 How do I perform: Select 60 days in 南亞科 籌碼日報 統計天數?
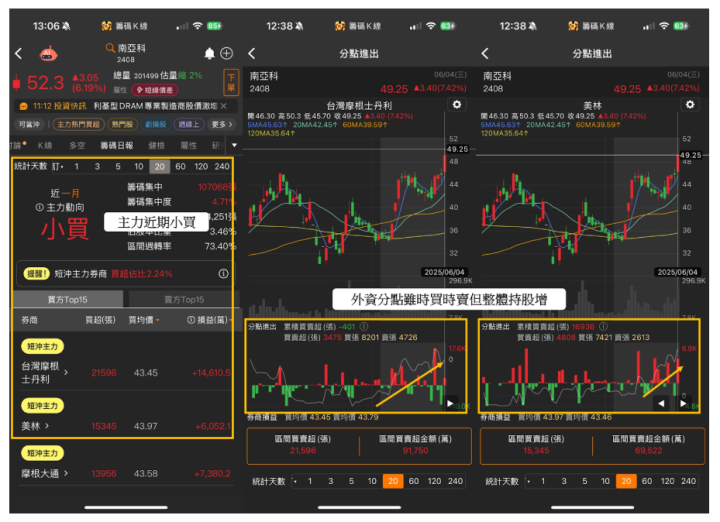180,167
